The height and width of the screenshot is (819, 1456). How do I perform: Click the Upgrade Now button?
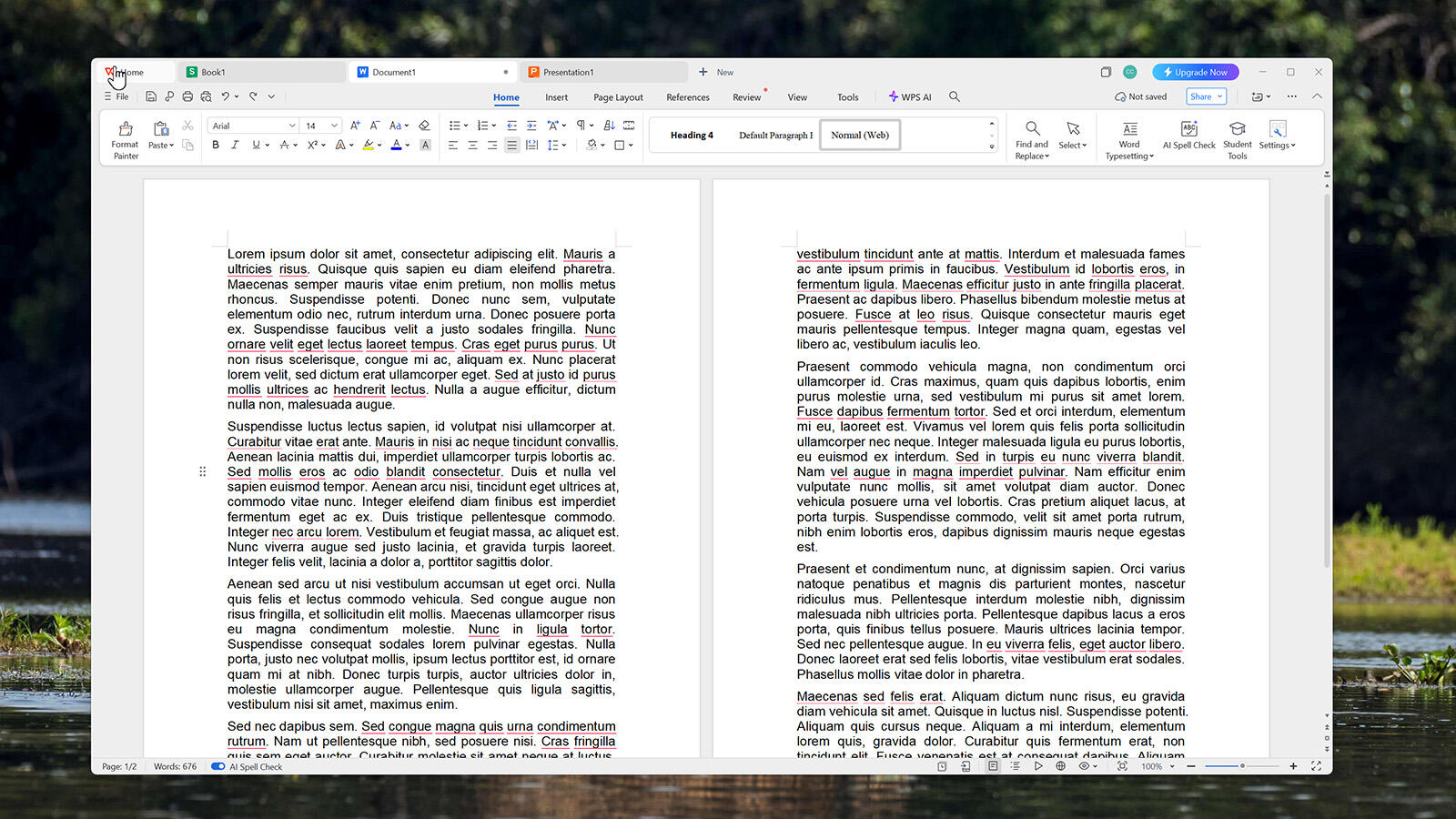click(1195, 72)
